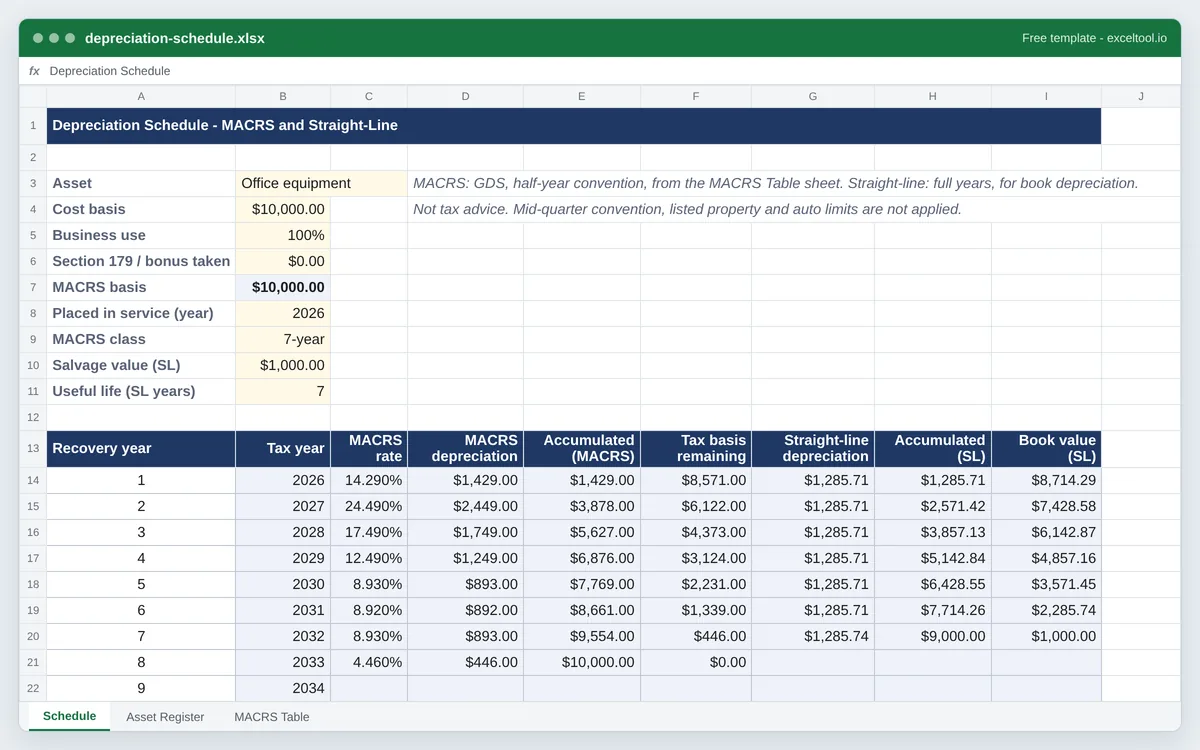Select the Schedule sheet tab

70,716
